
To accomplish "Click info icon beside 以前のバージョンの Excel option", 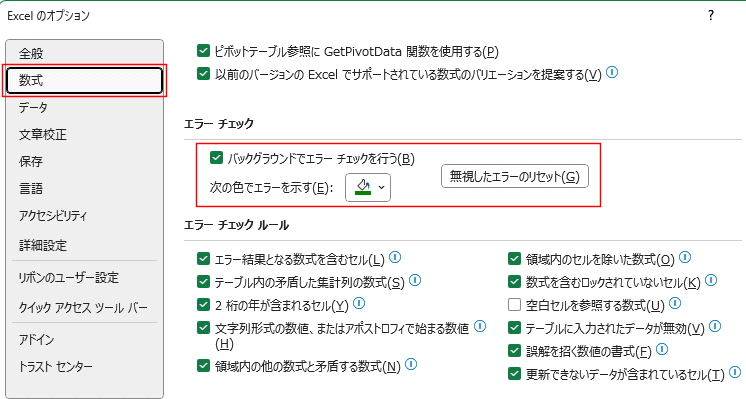I will click(612, 72).
